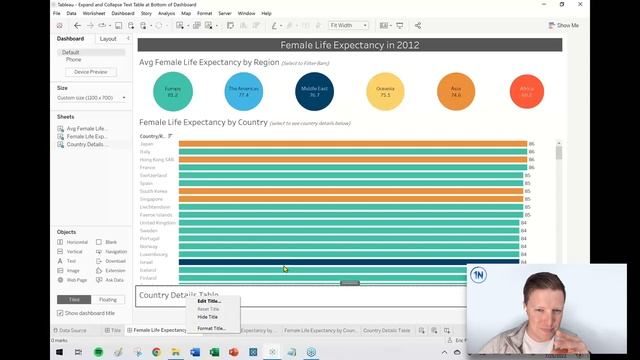Image resolution: width=640 pixels, height=360 pixels.
Task: Click the New Worksheet toolbar icon
Action: click(x=180, y=25)
